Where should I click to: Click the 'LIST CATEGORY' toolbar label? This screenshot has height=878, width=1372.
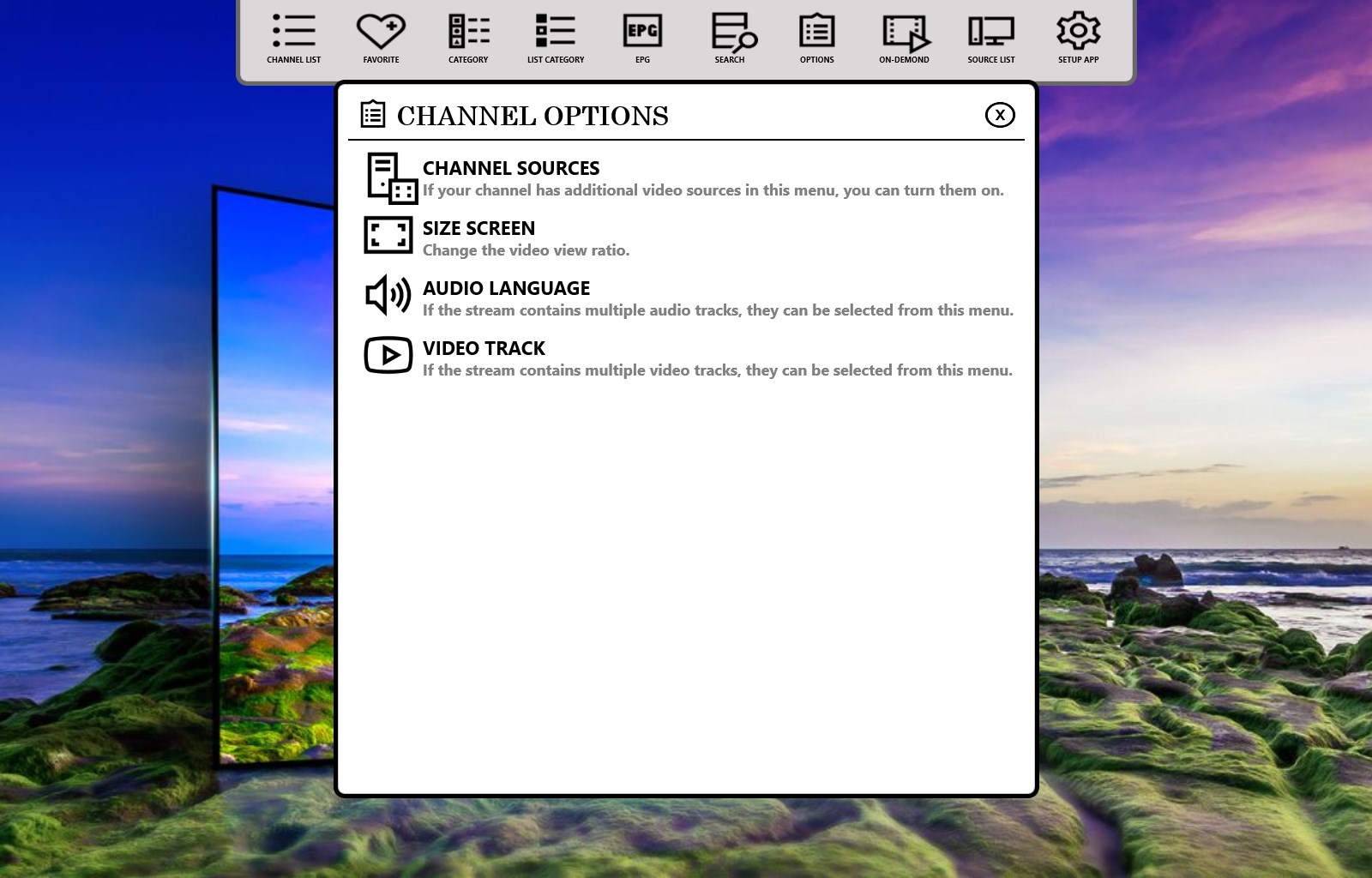[x=556, y=60]
